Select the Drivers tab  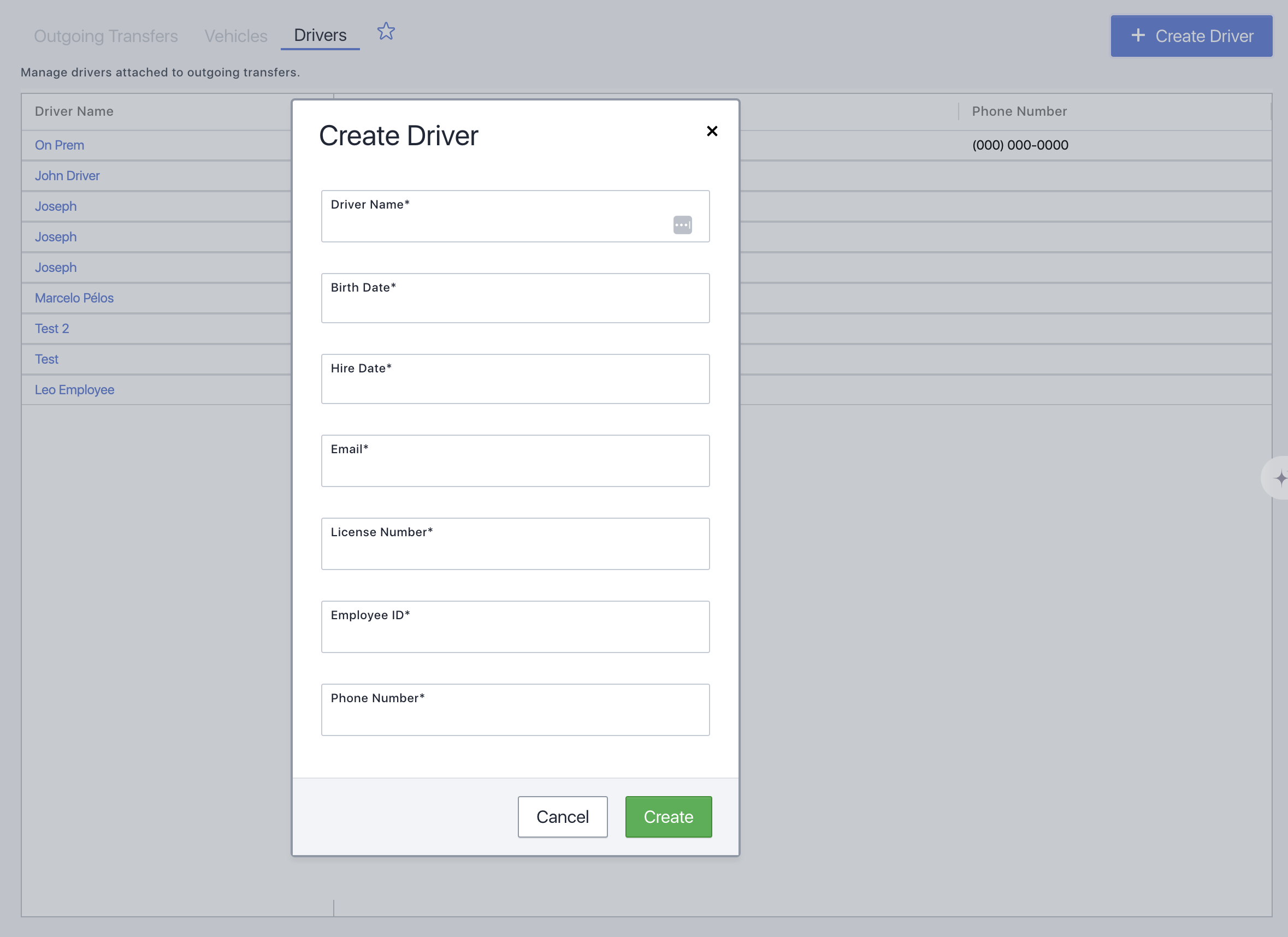(320, 35)
